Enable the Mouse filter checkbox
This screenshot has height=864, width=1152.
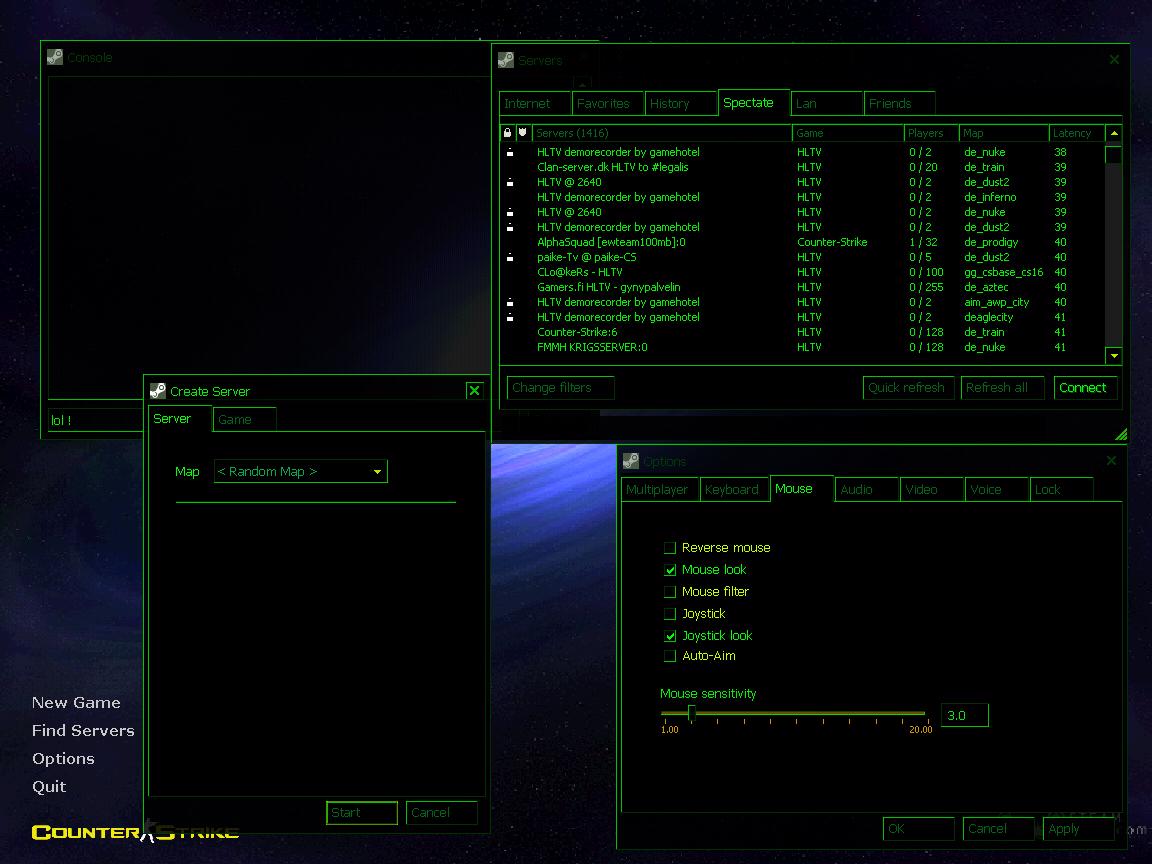pos(670,592)
